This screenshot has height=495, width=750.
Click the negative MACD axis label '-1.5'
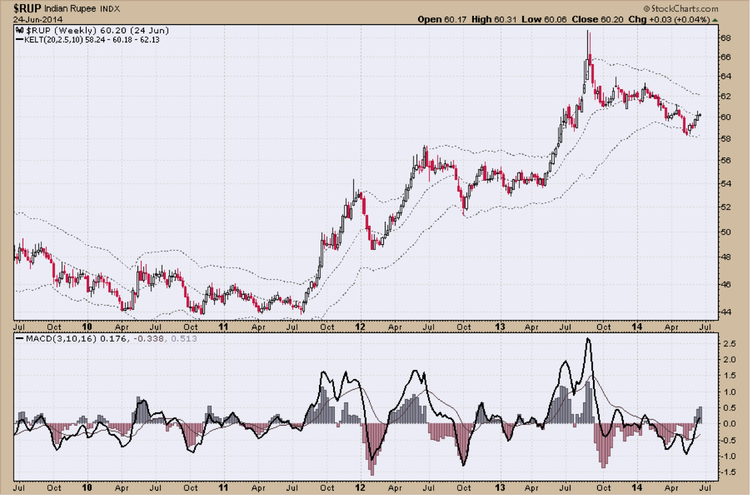[728, 472]
